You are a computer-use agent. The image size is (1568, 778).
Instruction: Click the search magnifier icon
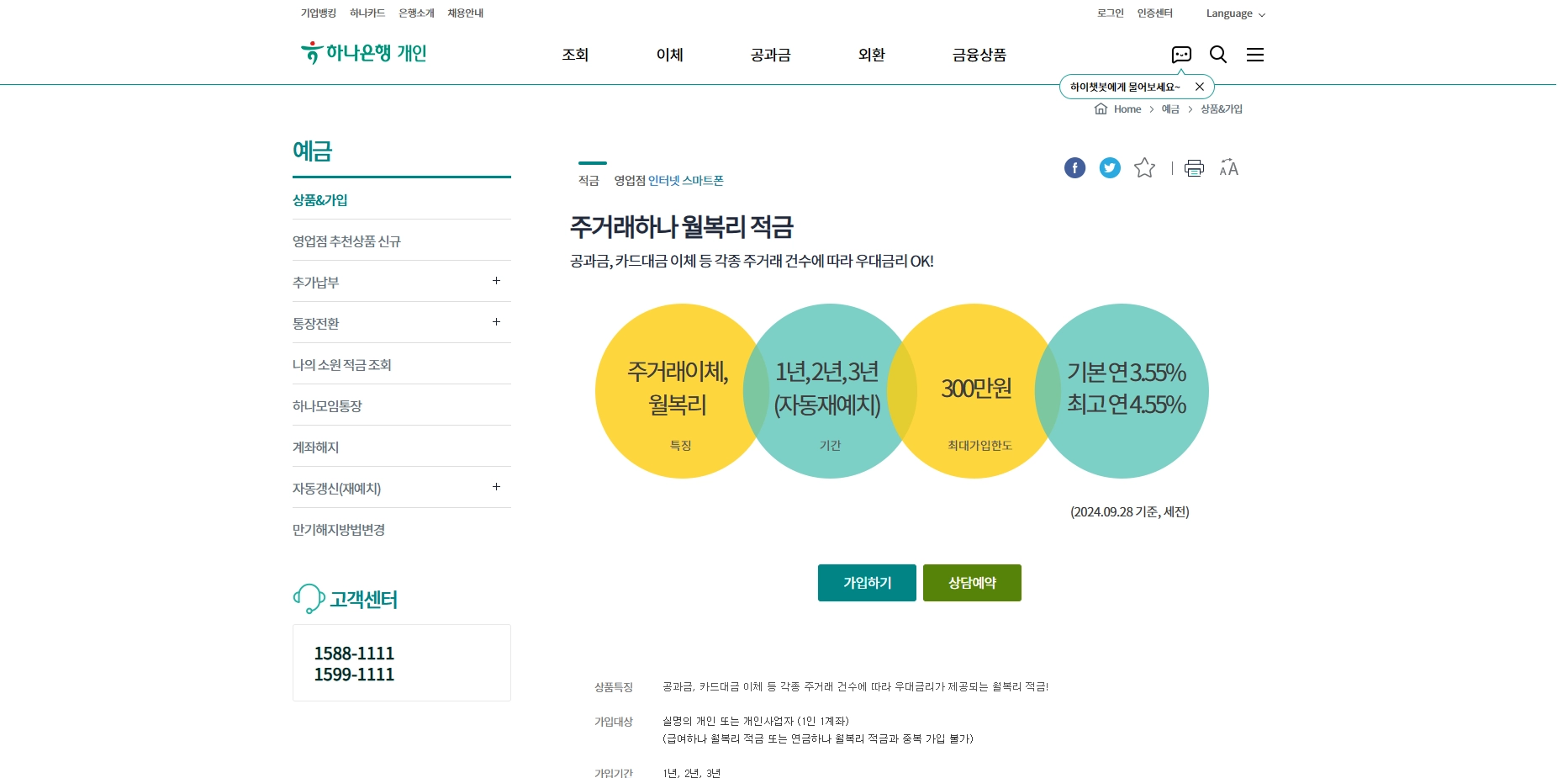[x=1218, y=55]
